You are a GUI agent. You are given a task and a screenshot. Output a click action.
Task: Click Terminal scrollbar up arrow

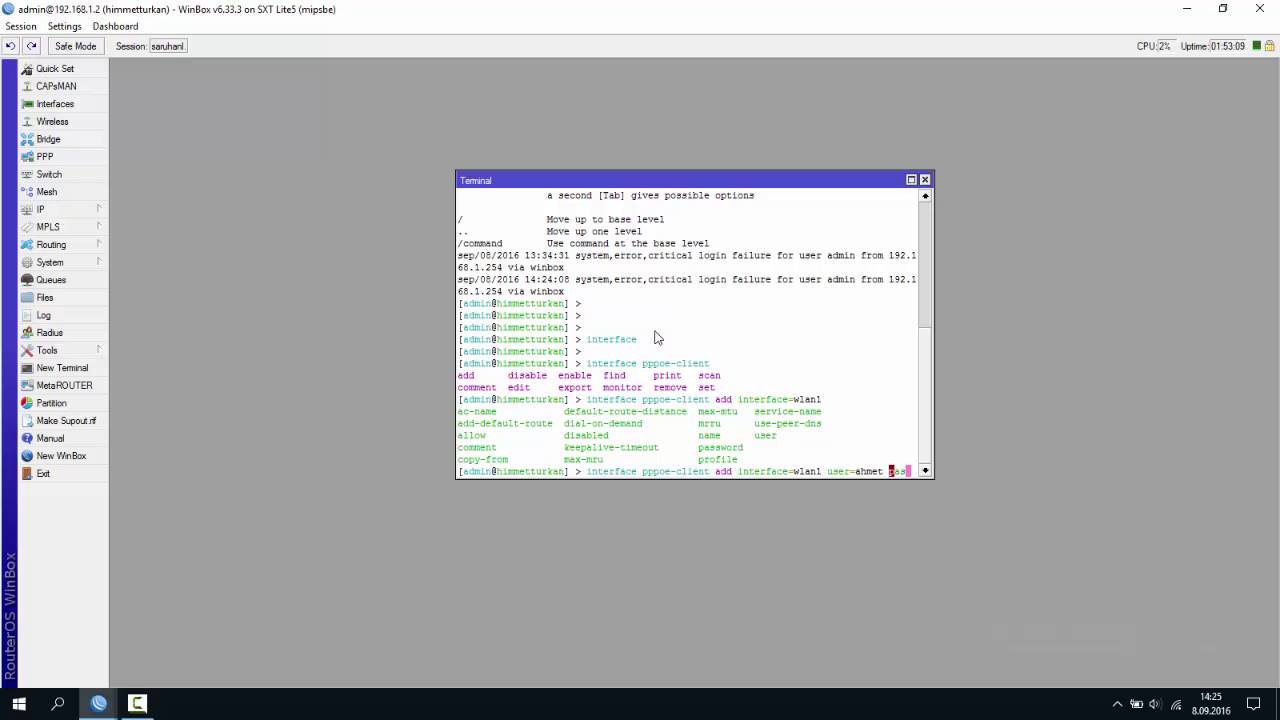click(925, 196)
